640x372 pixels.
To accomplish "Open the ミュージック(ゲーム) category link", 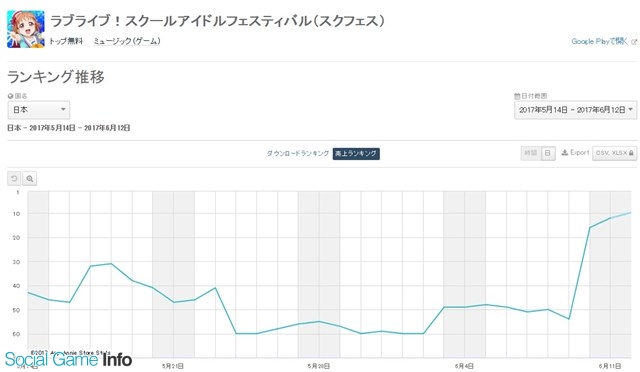I will (127, 41).
